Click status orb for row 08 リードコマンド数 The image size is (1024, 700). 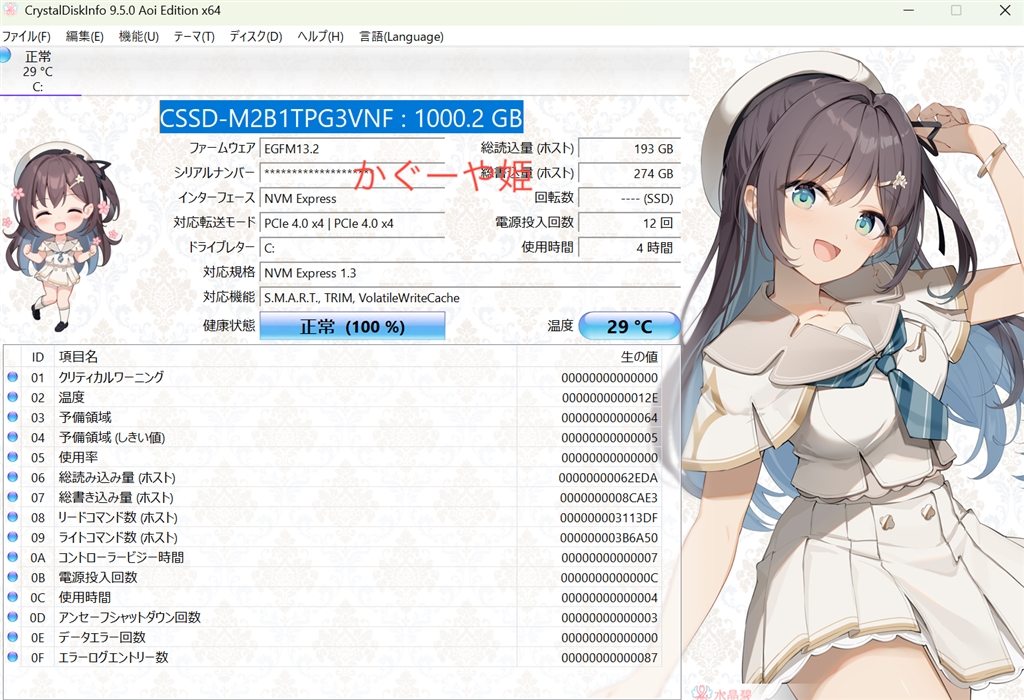tap(12, 517)
